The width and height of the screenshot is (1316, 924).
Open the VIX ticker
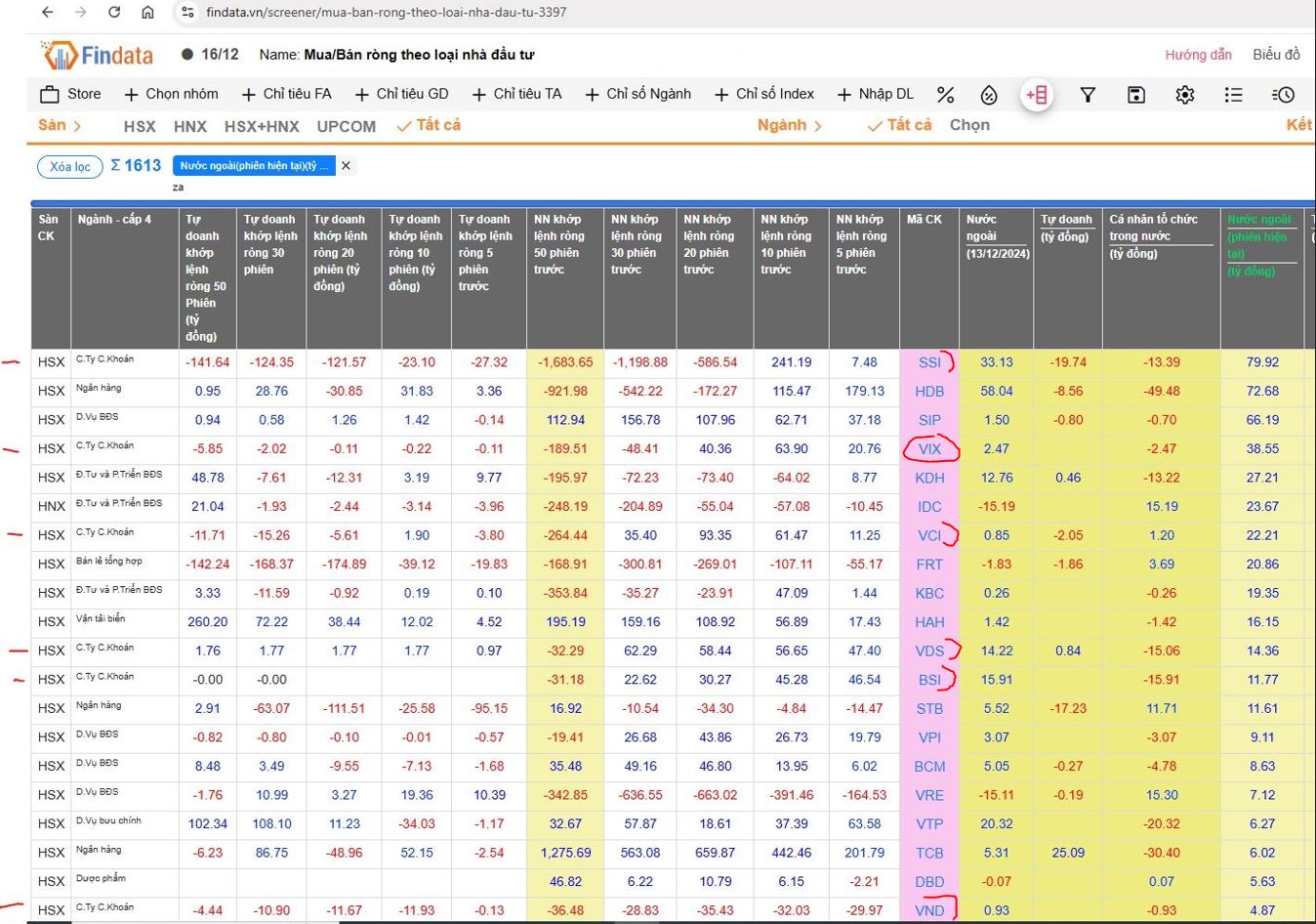click(x=929, y=449)
